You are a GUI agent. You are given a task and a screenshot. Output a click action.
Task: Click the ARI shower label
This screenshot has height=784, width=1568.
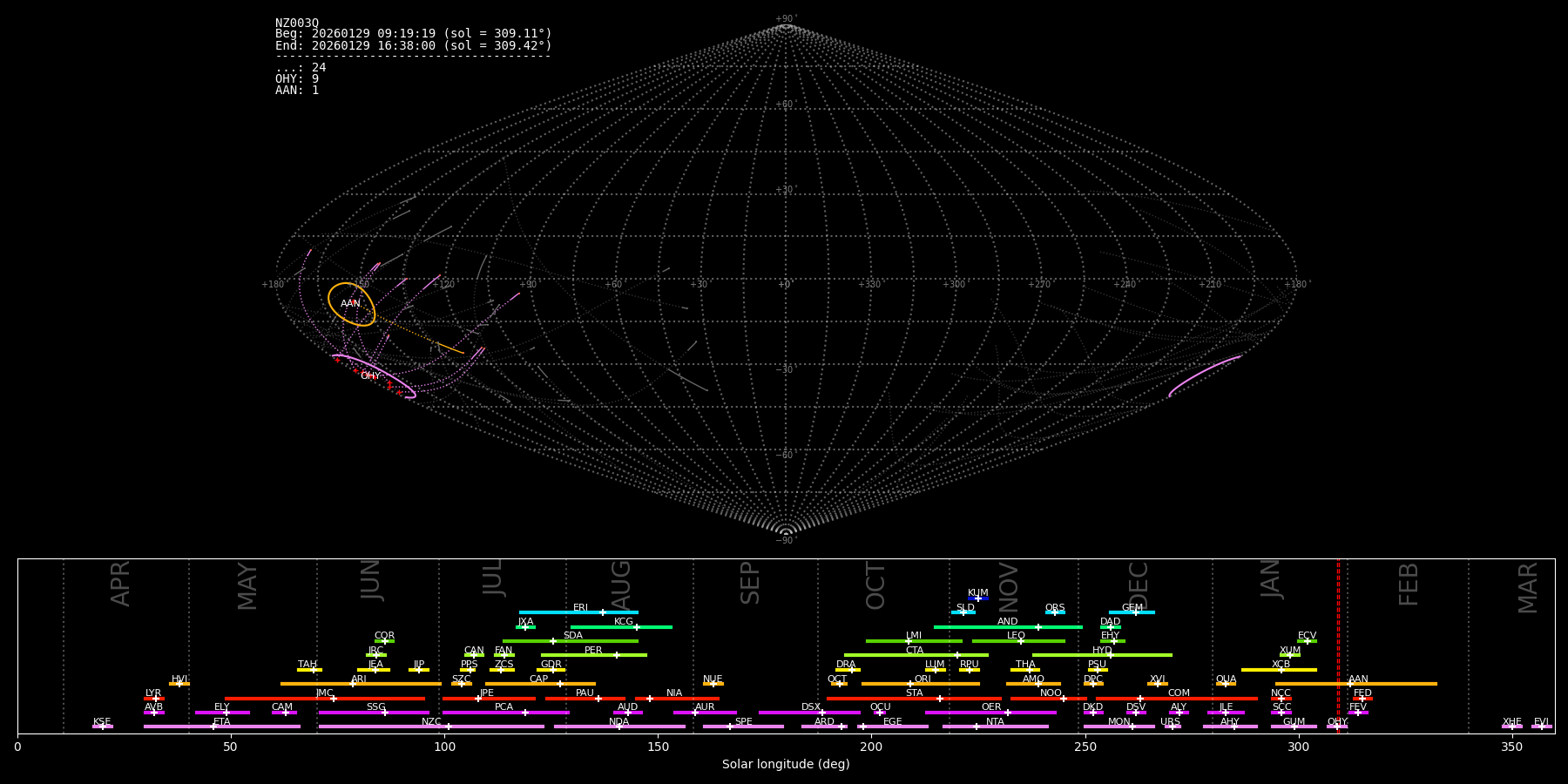point(359,679)
